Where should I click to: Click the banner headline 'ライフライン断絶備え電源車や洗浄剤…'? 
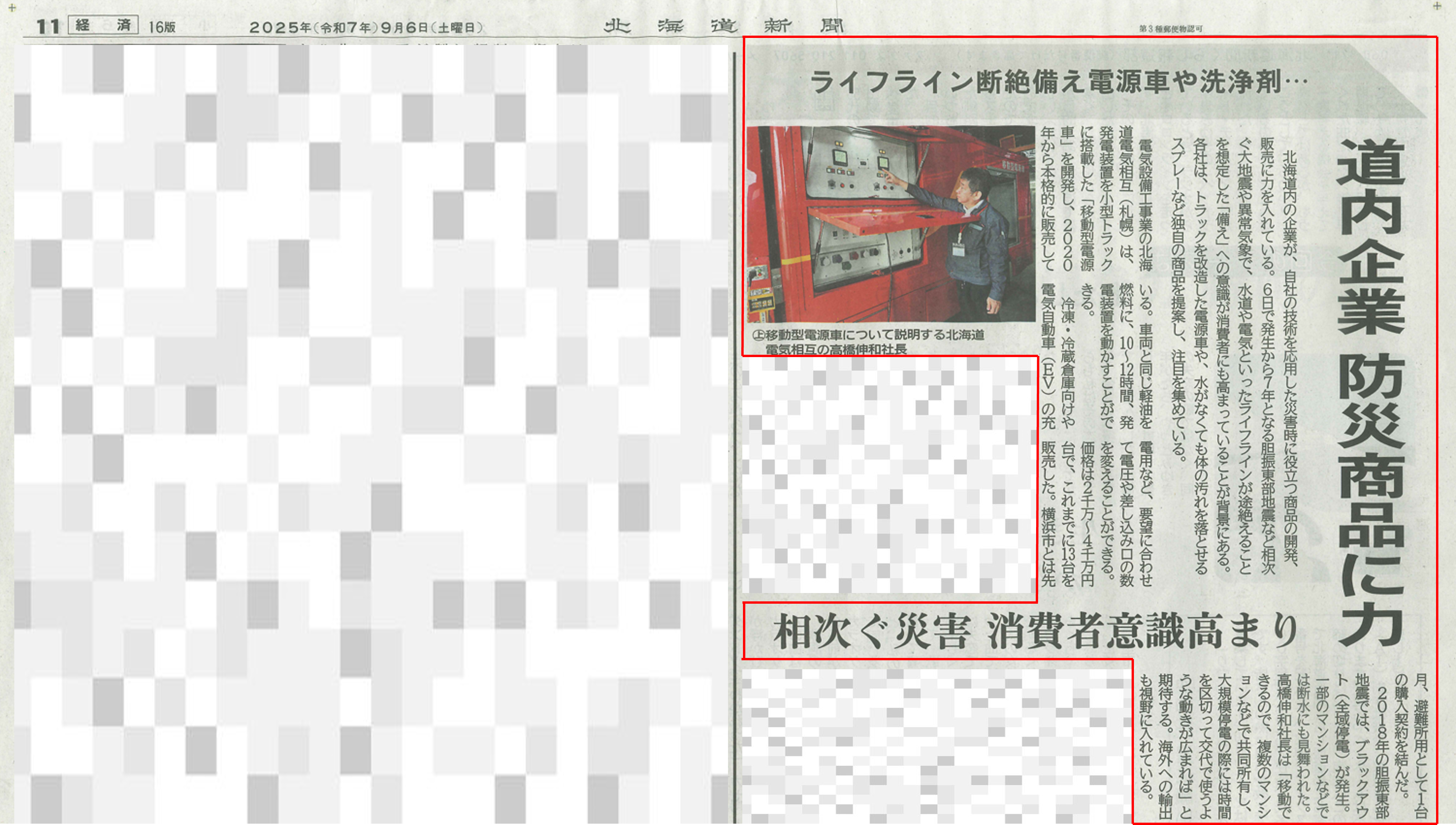click(1059, 82)
